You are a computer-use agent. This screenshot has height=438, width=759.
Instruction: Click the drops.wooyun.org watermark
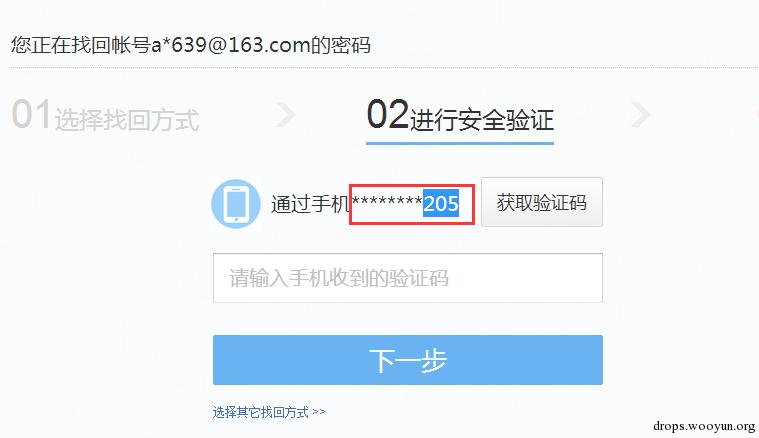point(704,426)
